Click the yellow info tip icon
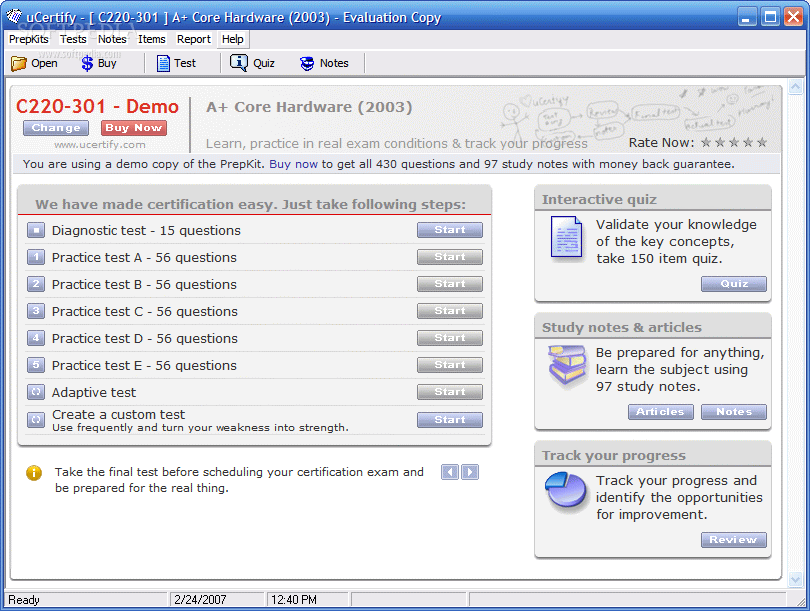The height and width of the screenshot is (611, 810). (34, 473)
